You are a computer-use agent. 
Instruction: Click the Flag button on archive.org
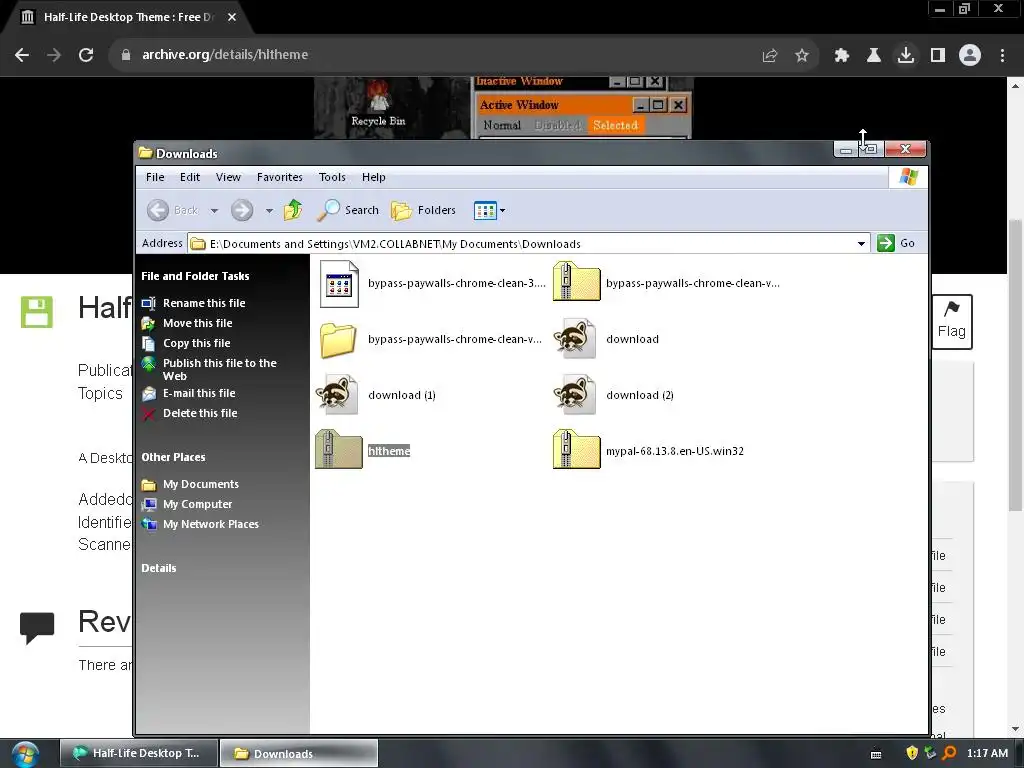952,322
